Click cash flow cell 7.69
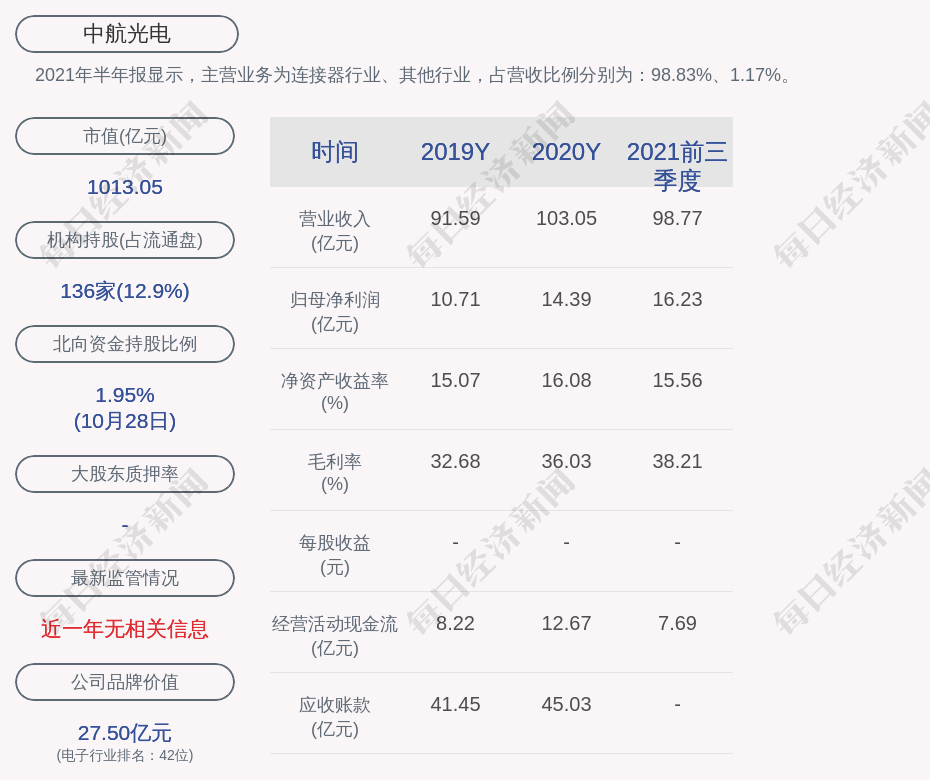The height and width of the screenshot is (780, 930). (x=677, y=623)
